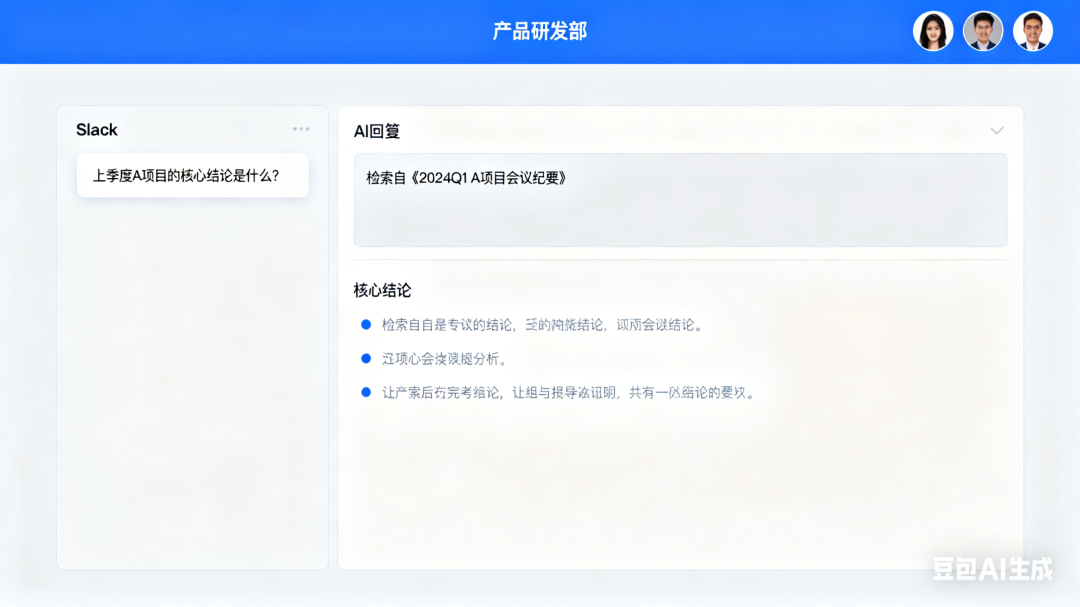Click the 产品研发部 title in the header
1080x607 pixels.
[x=539, y=31]
